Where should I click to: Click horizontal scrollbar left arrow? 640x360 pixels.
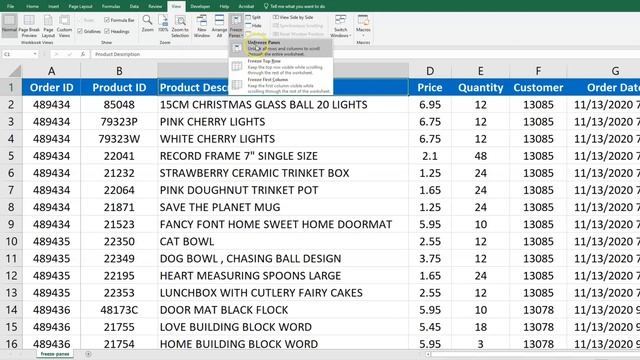[x=428, y=354]
